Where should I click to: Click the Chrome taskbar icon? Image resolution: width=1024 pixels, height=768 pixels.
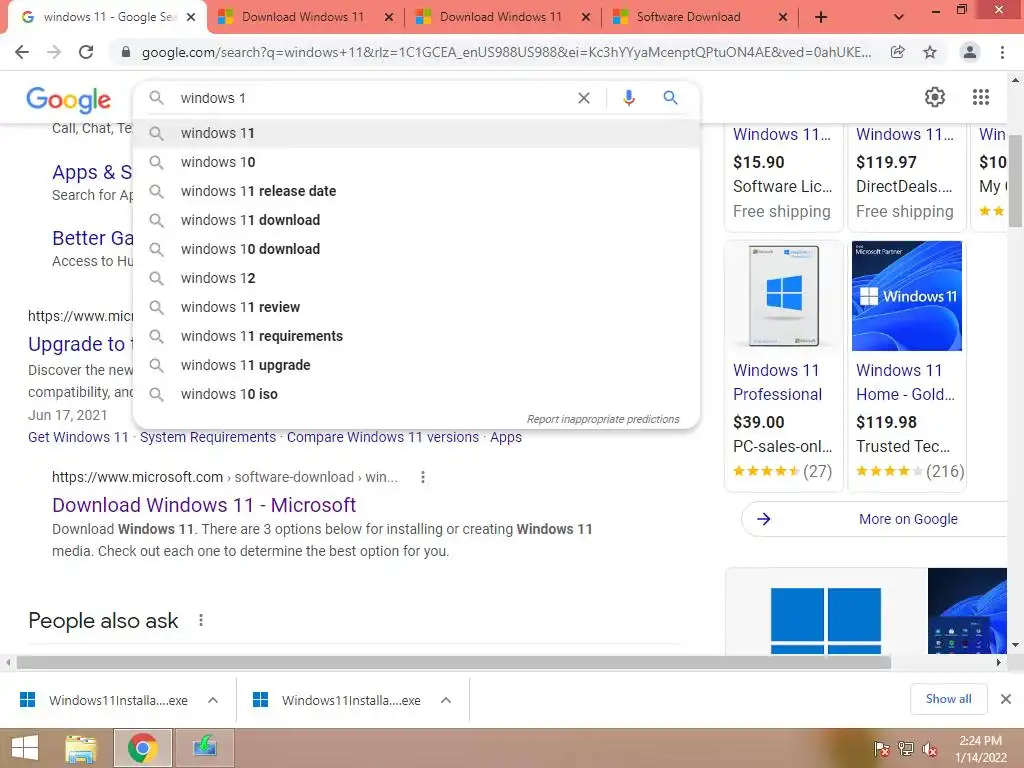pos(142,748)
